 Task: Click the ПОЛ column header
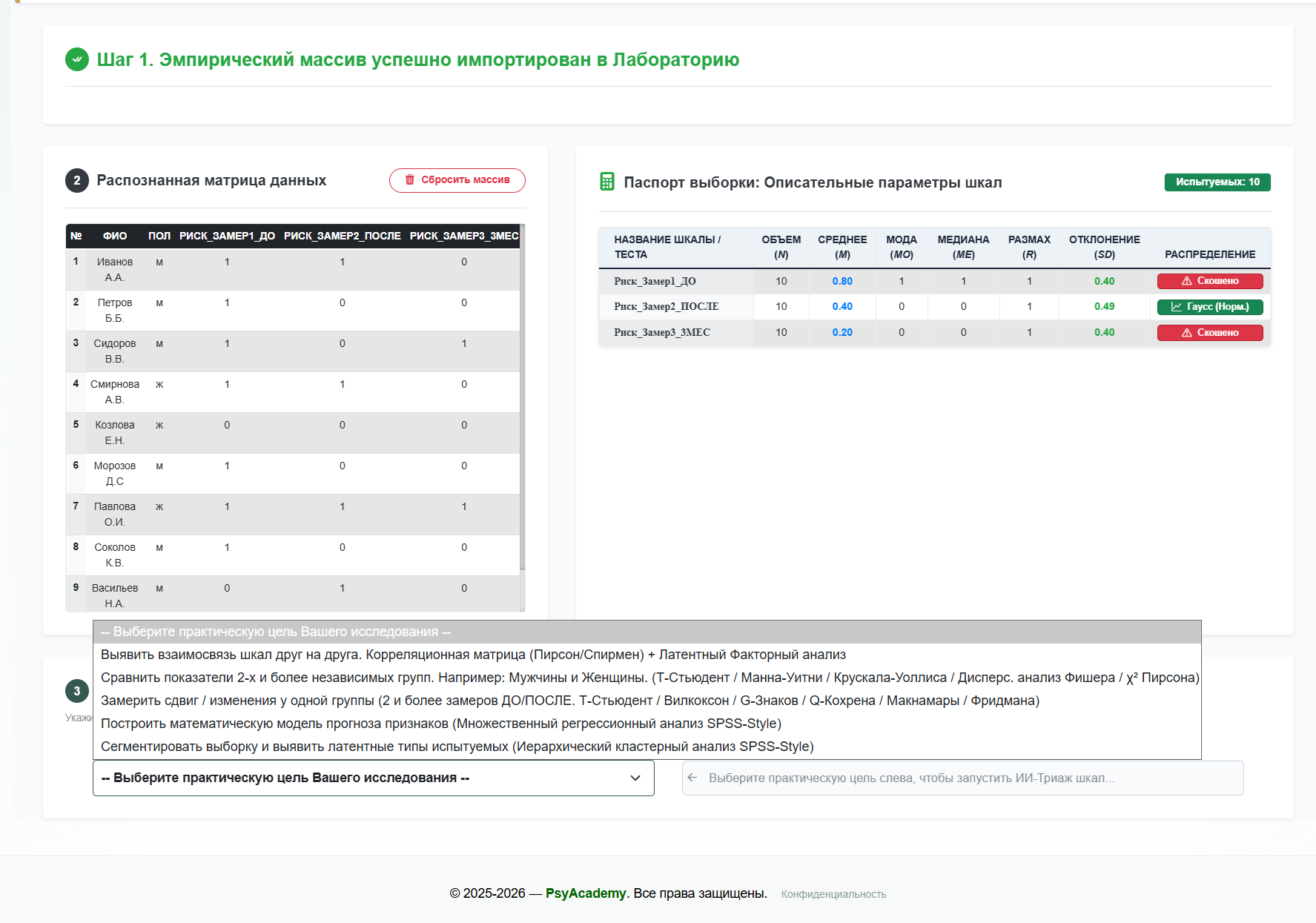pos(159,236)
